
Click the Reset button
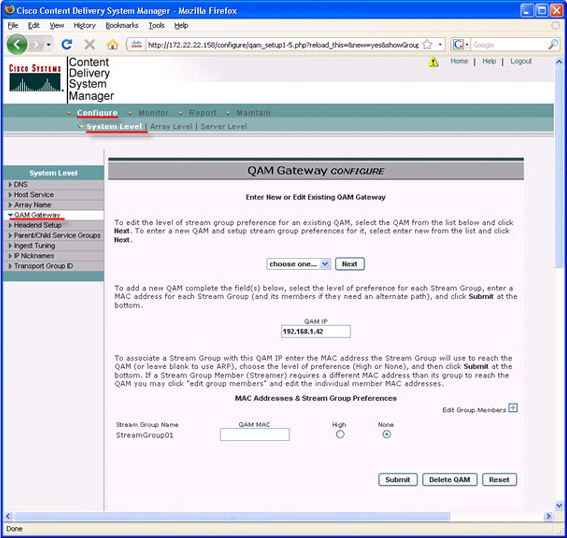click(499, 480)
